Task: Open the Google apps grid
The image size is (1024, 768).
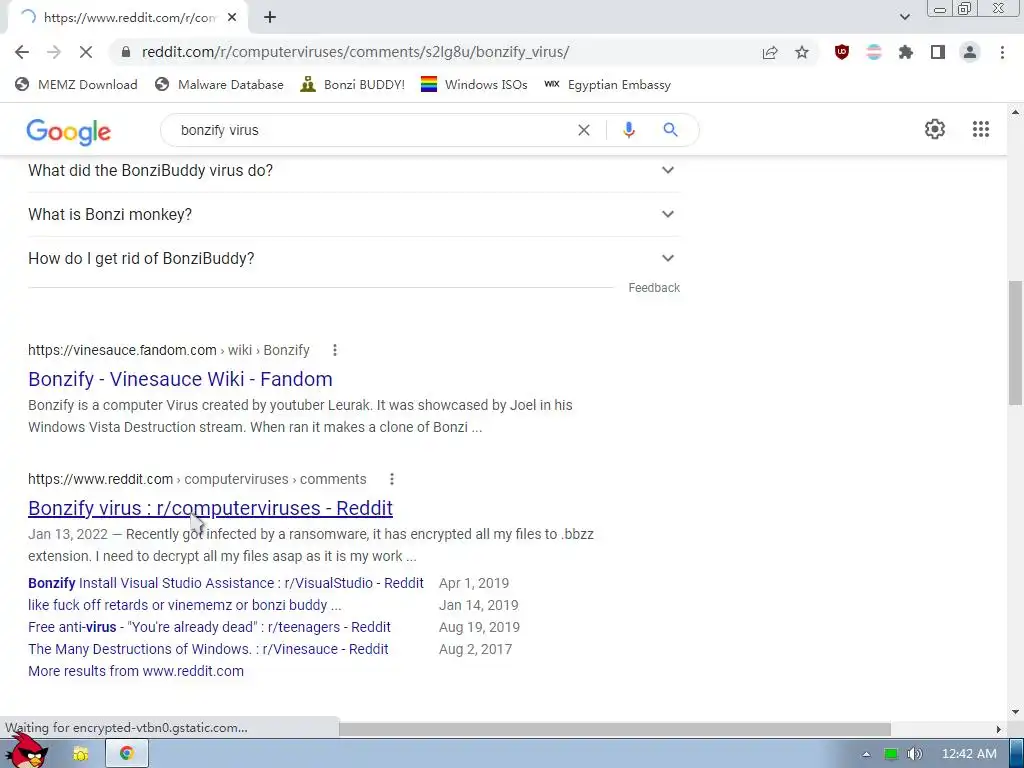Action: pos(981,129)
